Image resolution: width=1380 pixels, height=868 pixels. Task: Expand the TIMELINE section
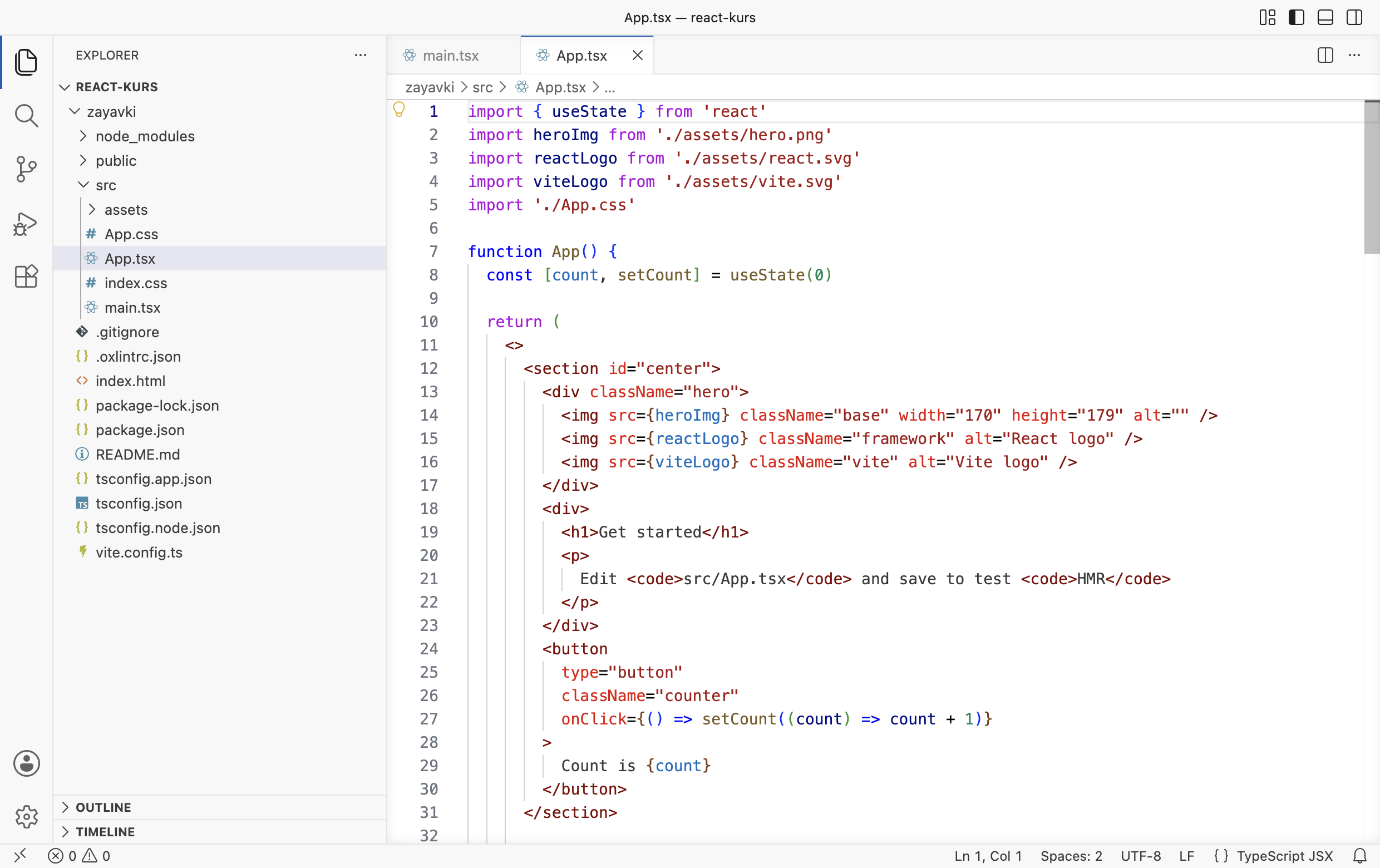(x=220, y=831)
